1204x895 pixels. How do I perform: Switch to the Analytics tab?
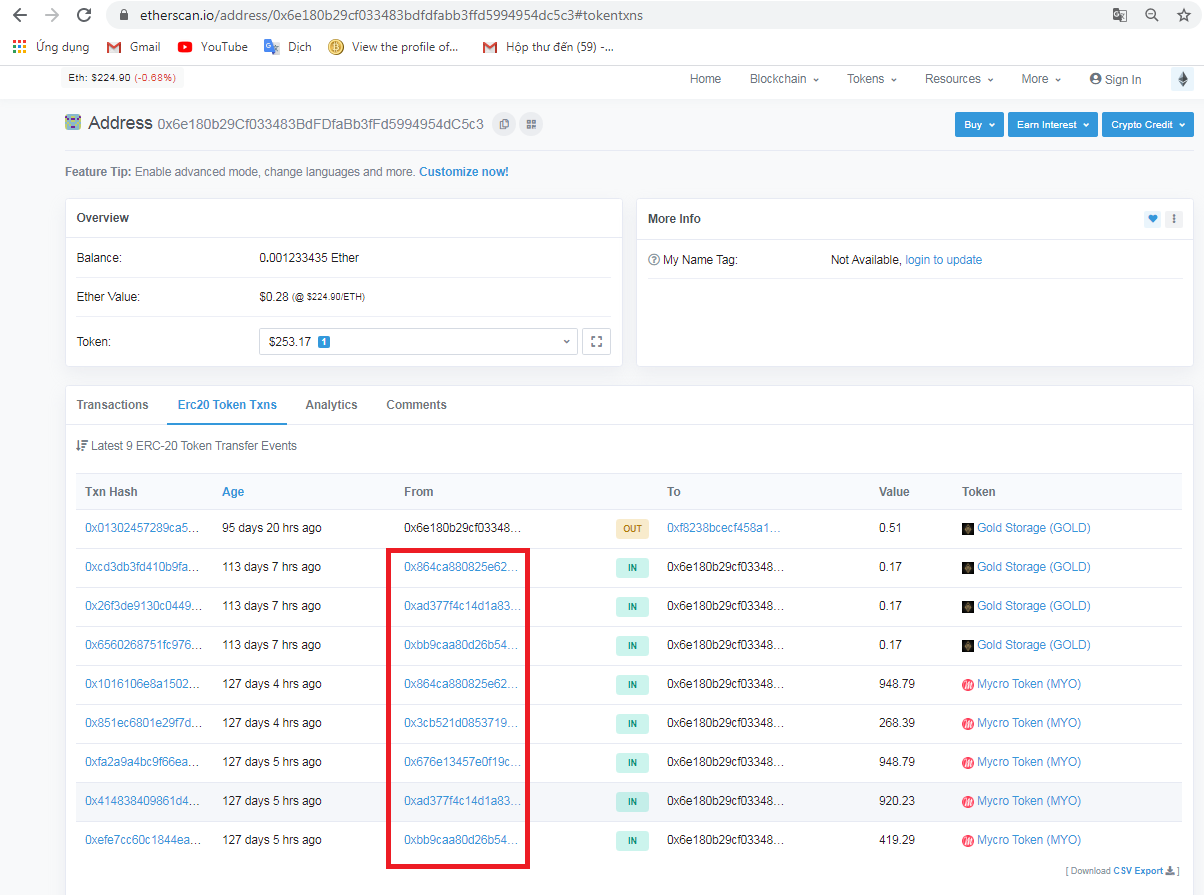click(331, 405)
